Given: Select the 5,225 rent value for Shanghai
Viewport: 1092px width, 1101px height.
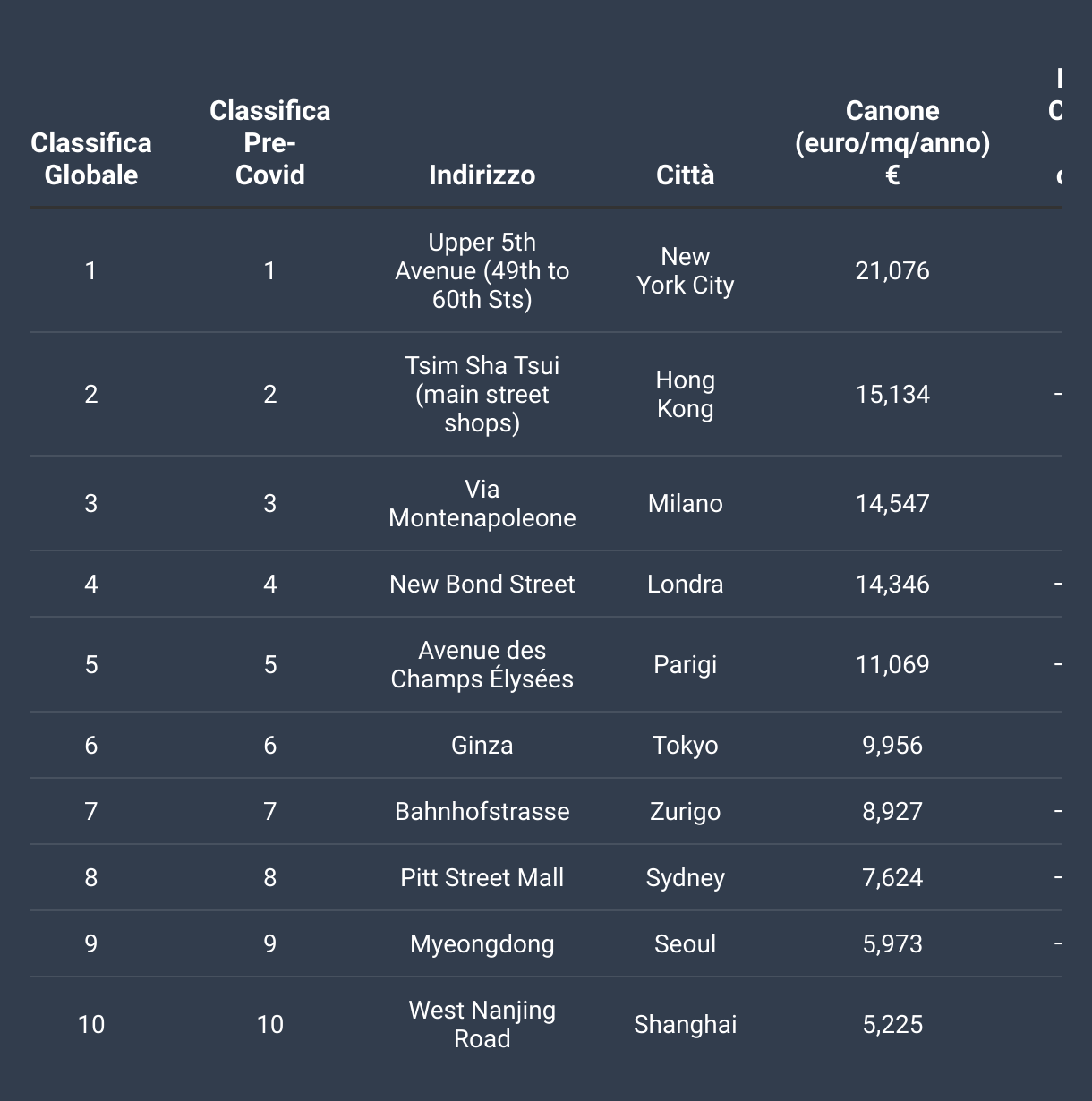Looking at the screenshot, I should [892, 1024].
